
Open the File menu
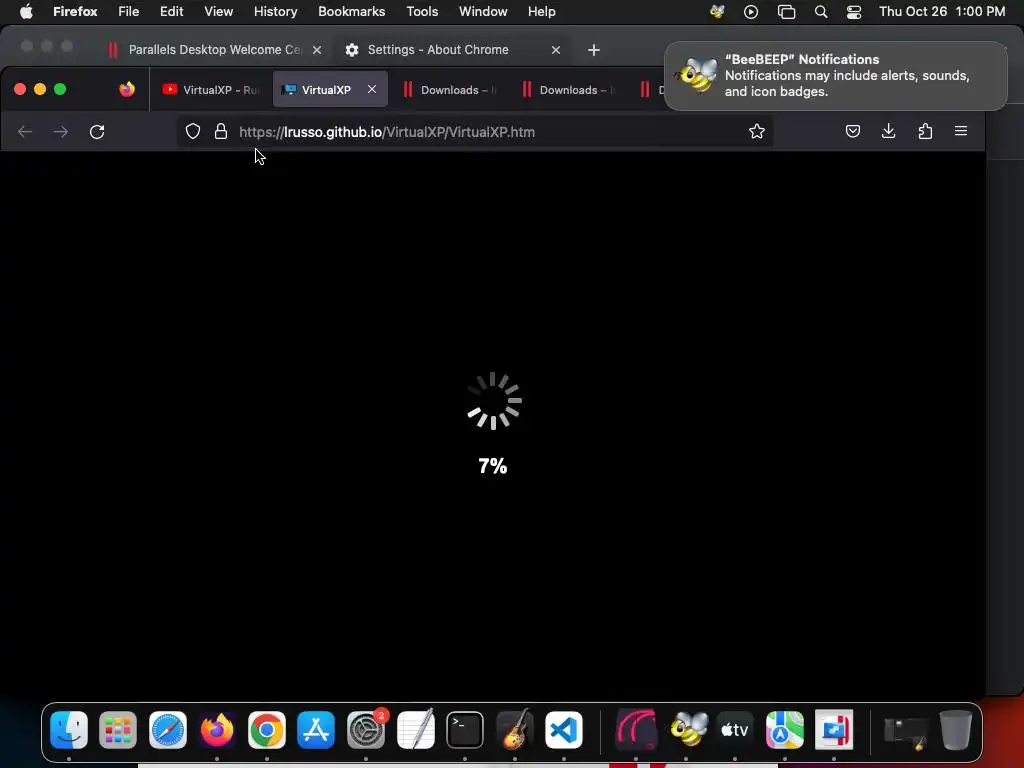(128, 12)
